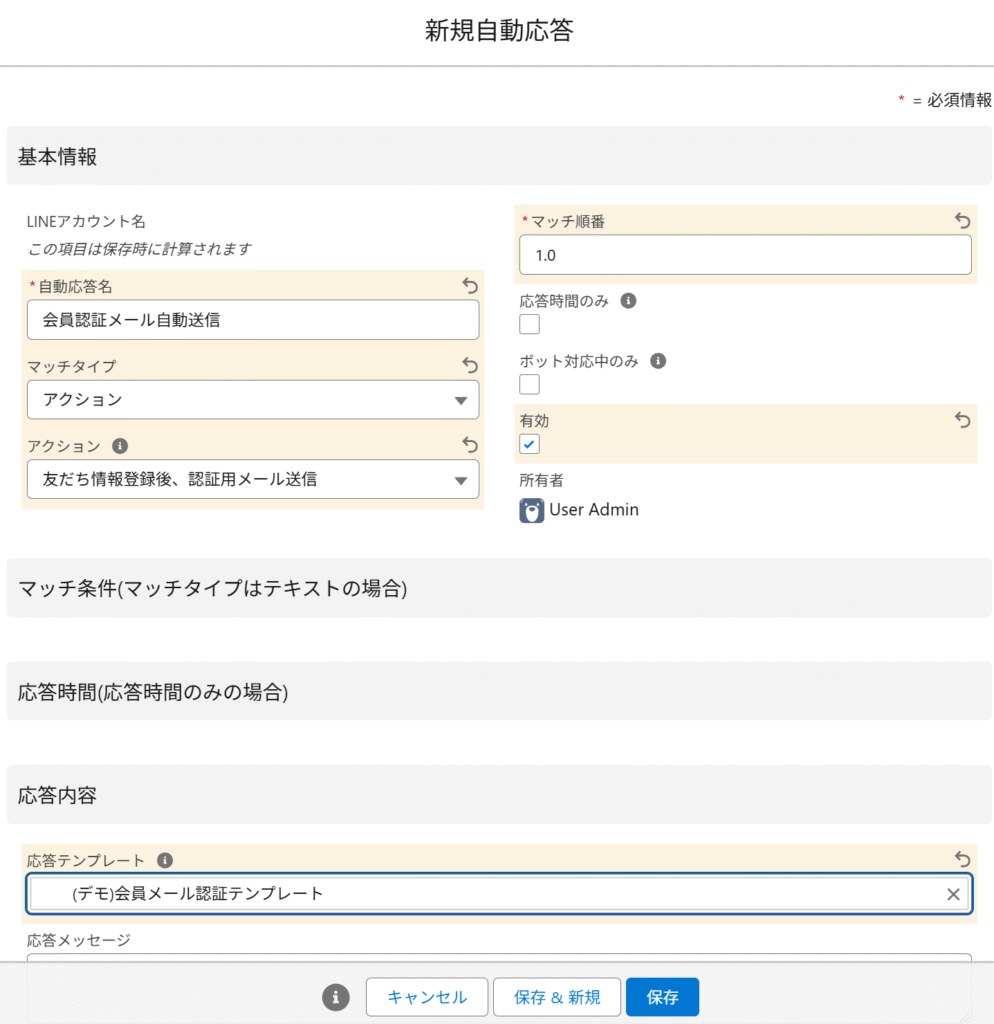Click undo icon next to 有効
This screenshot has height=1024, width=994.
tap(962, 421)
